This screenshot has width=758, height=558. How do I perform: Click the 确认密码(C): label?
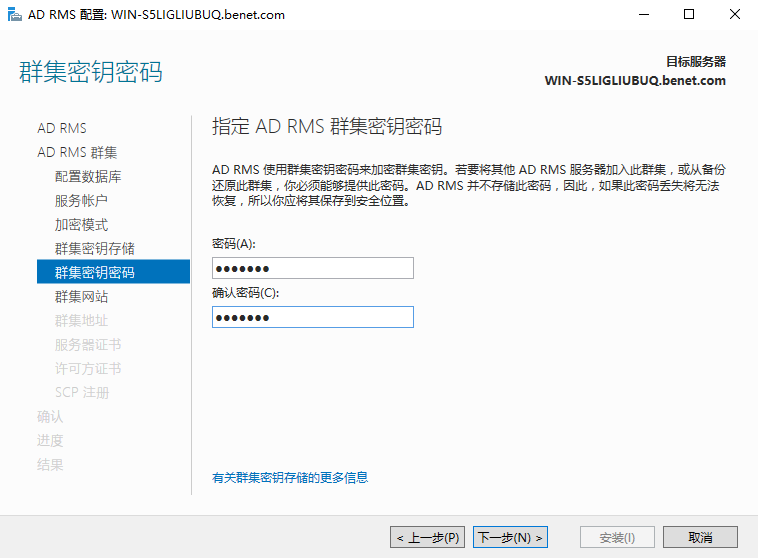click(246, 293)
